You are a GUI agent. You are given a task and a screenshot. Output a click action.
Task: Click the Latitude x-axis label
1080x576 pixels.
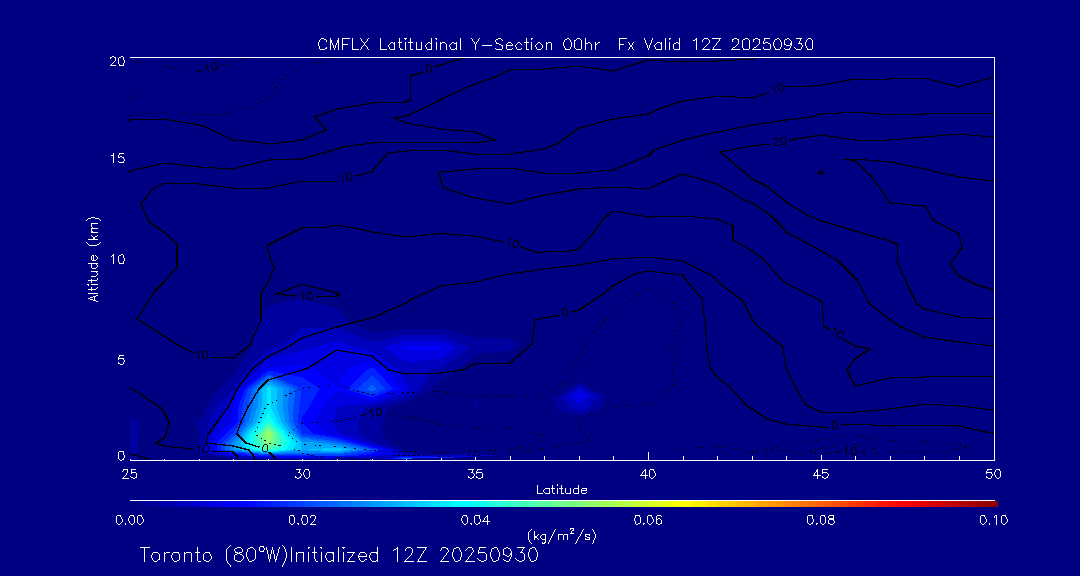561,489
